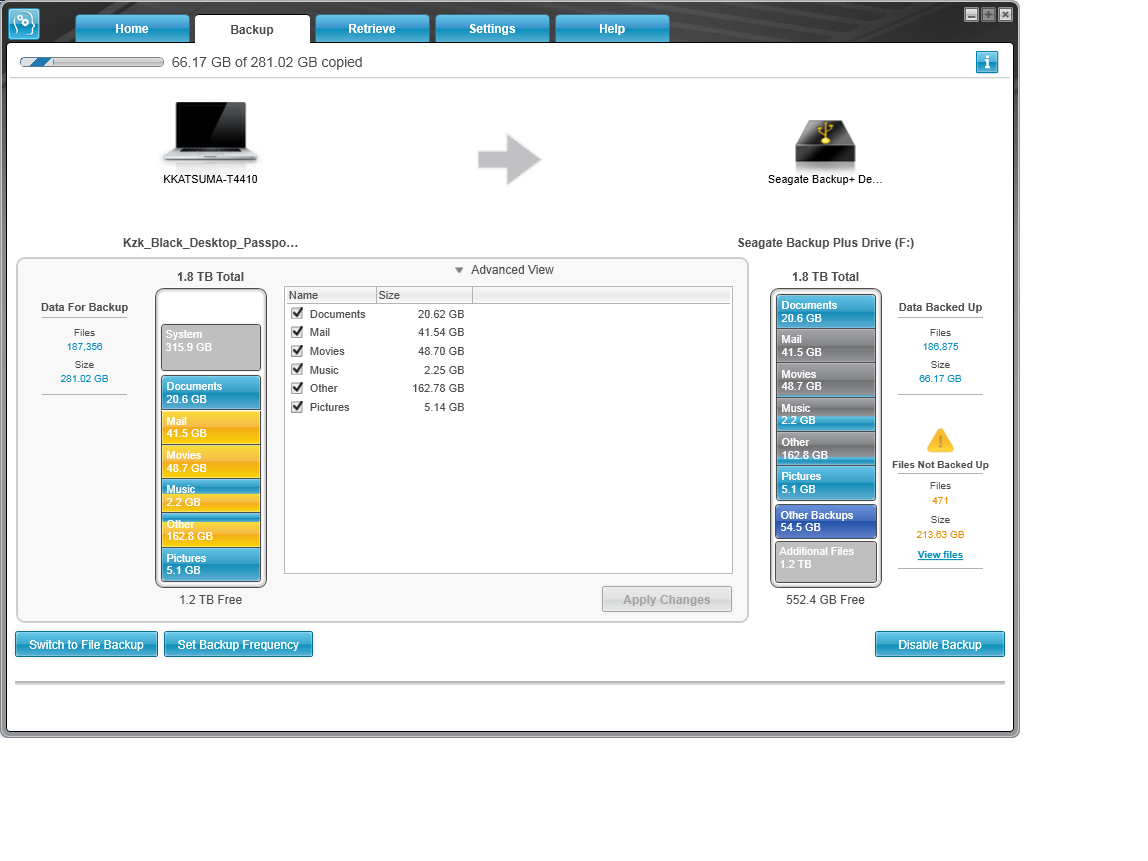This screenshot has height=861, width=1148.
Task: Click the Pictures size 5.14 GB
Action: [x=444, y=407]
